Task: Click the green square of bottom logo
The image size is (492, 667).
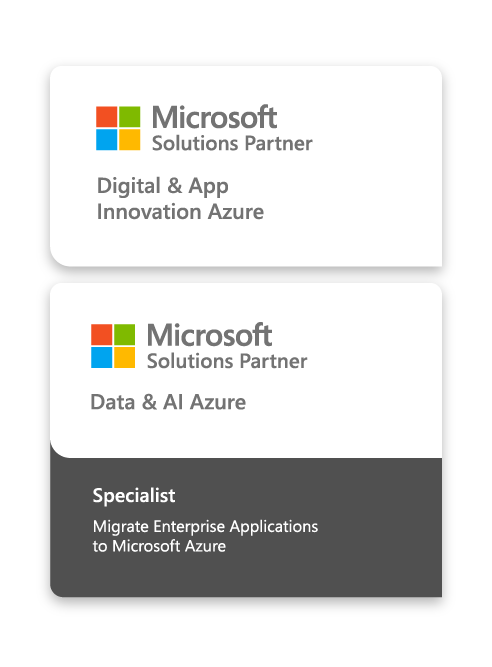Action: pos(125,334)
